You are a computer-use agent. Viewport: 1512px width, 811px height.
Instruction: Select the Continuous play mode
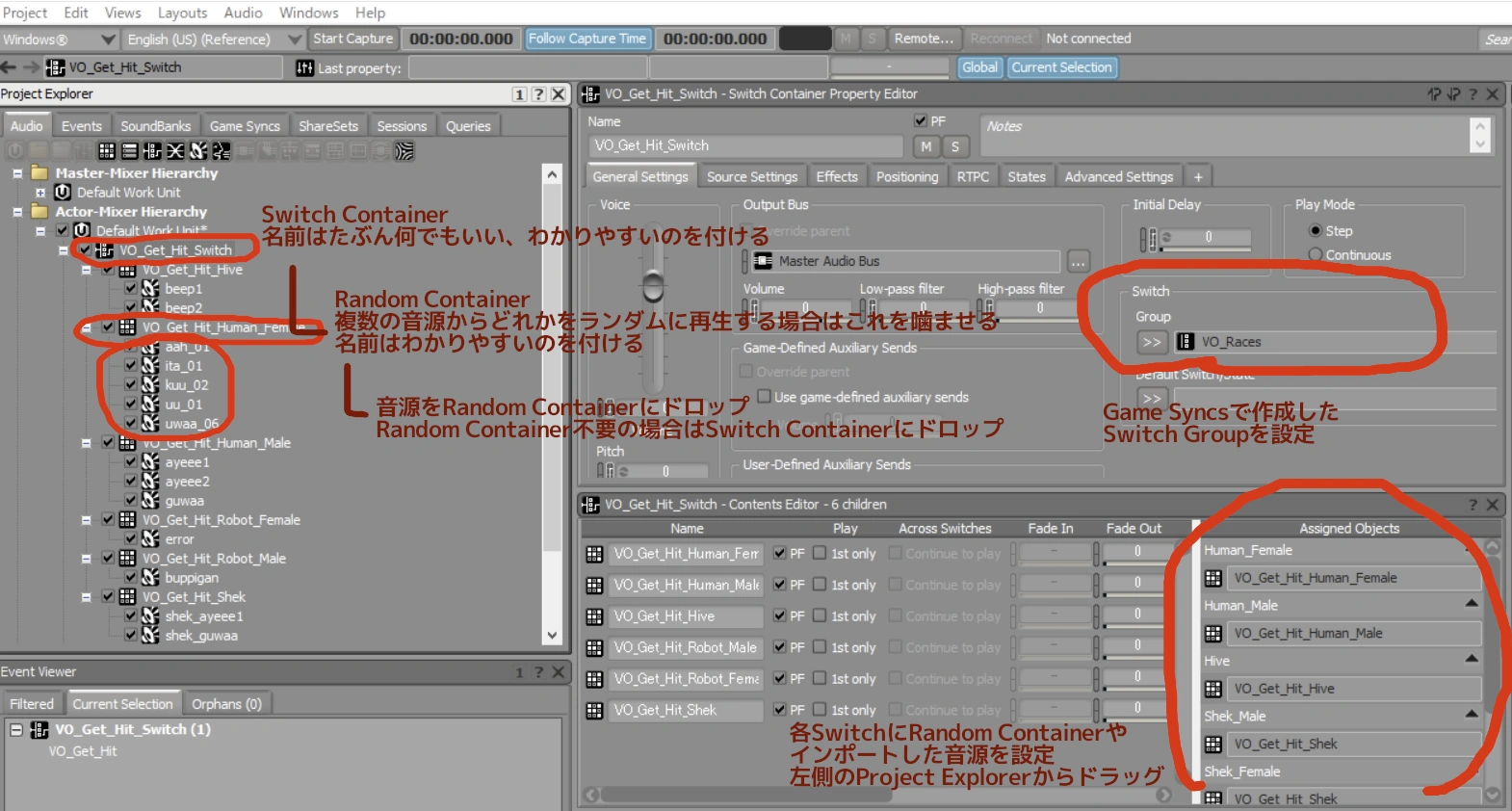click(1316, 255)
